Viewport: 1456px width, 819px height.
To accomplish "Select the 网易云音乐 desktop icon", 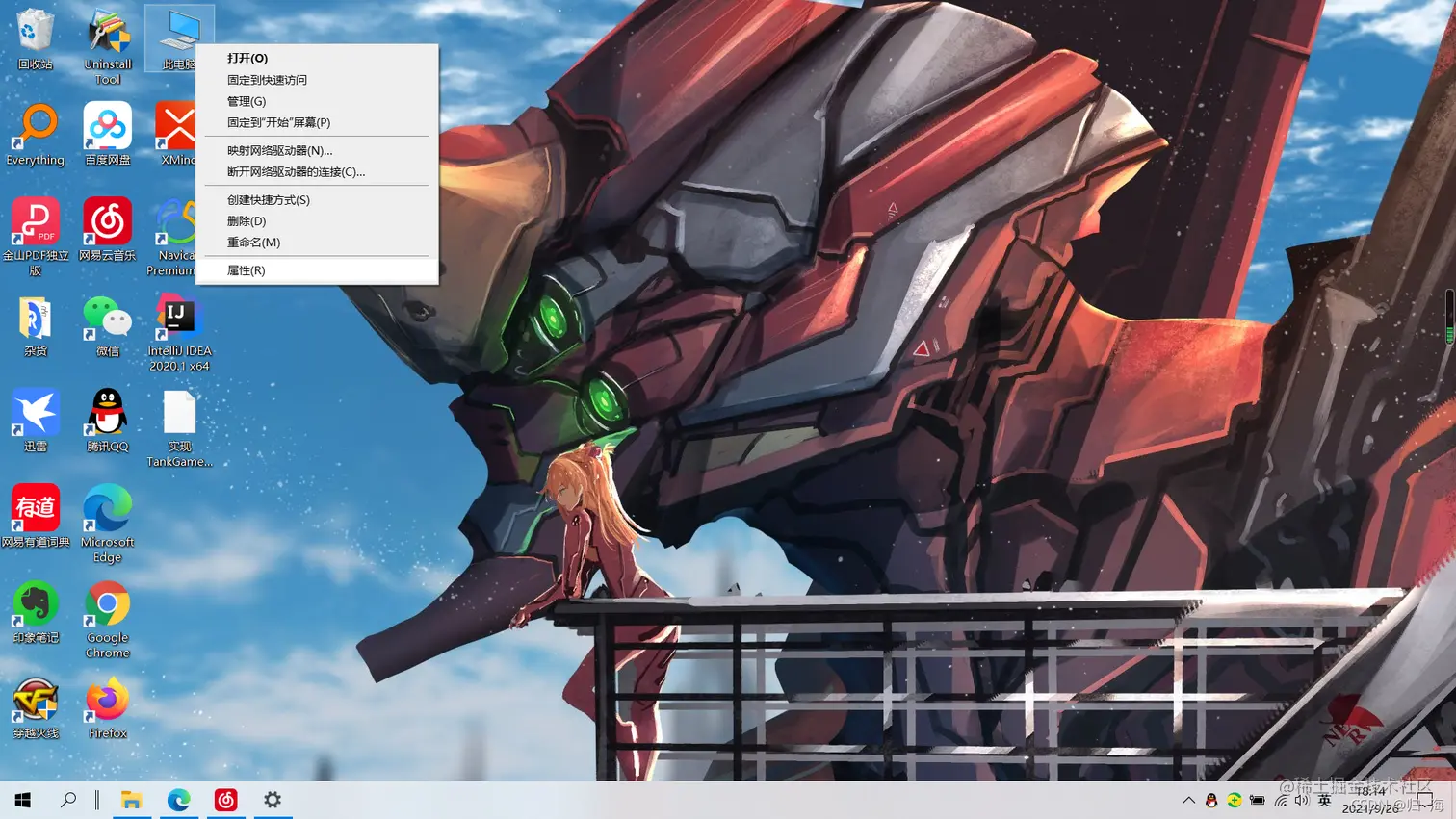I will pyautogui.click(x=108, y=230).
